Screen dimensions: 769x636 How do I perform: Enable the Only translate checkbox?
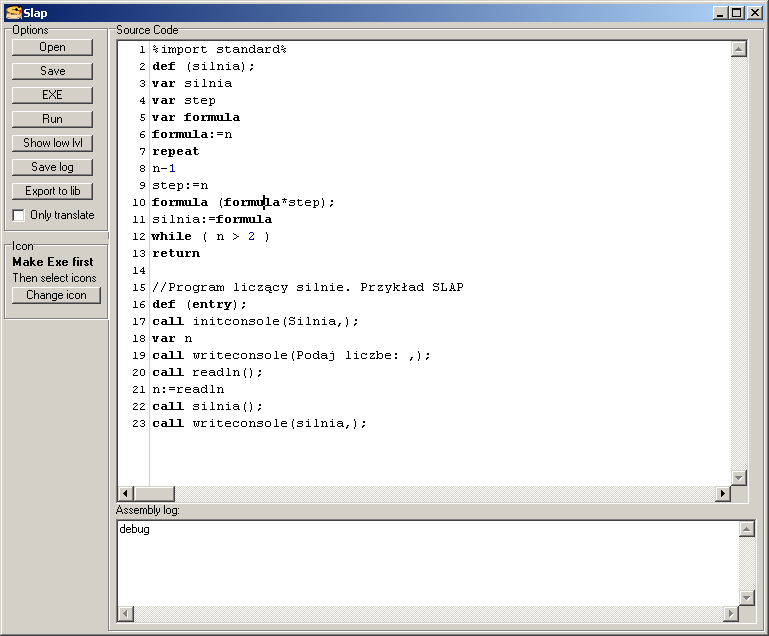coord(19,215)
